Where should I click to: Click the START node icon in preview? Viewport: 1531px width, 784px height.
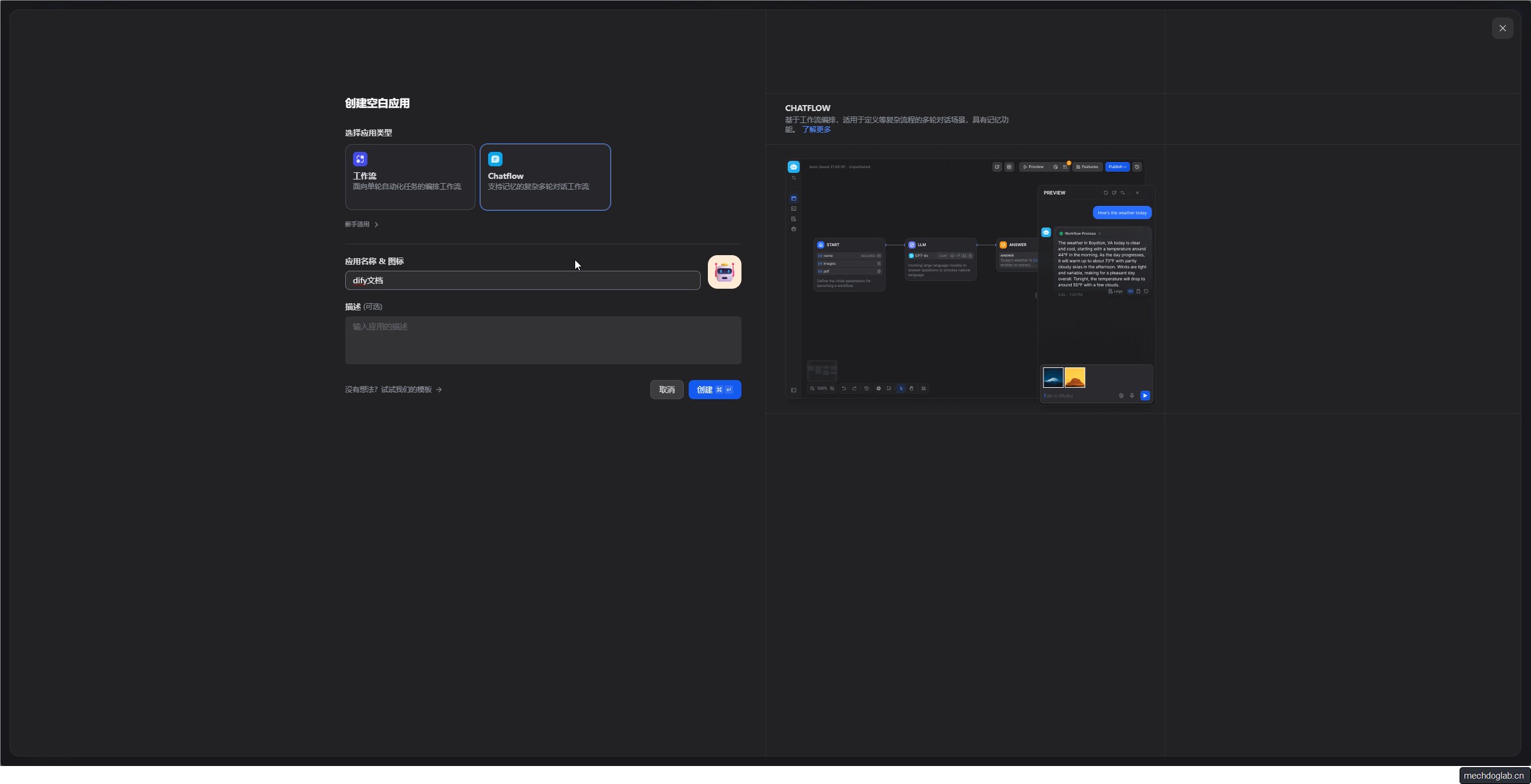(821, 245)
